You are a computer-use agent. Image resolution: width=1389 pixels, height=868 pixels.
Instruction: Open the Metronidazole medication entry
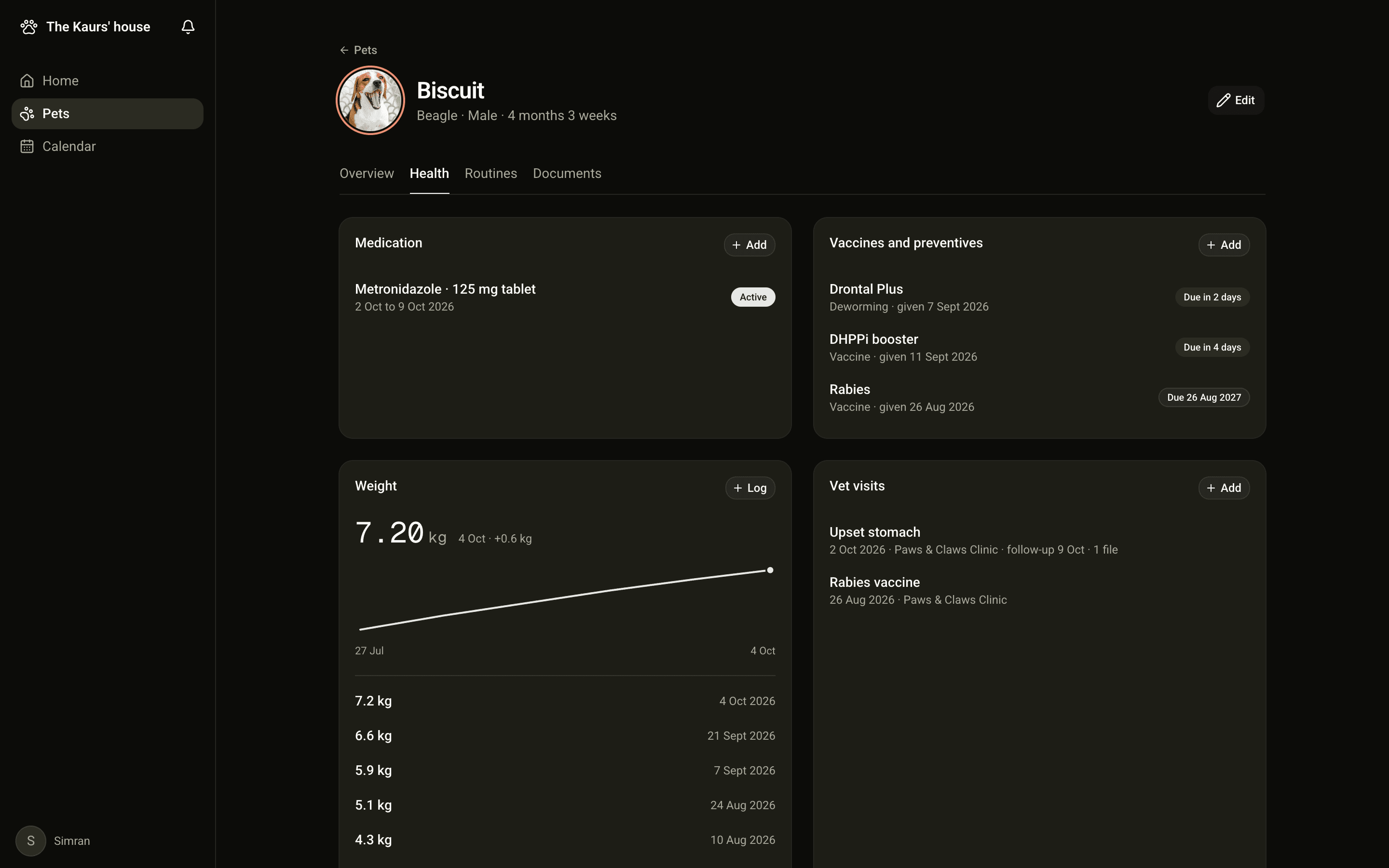pyautogui.click(x=565, y=298)
